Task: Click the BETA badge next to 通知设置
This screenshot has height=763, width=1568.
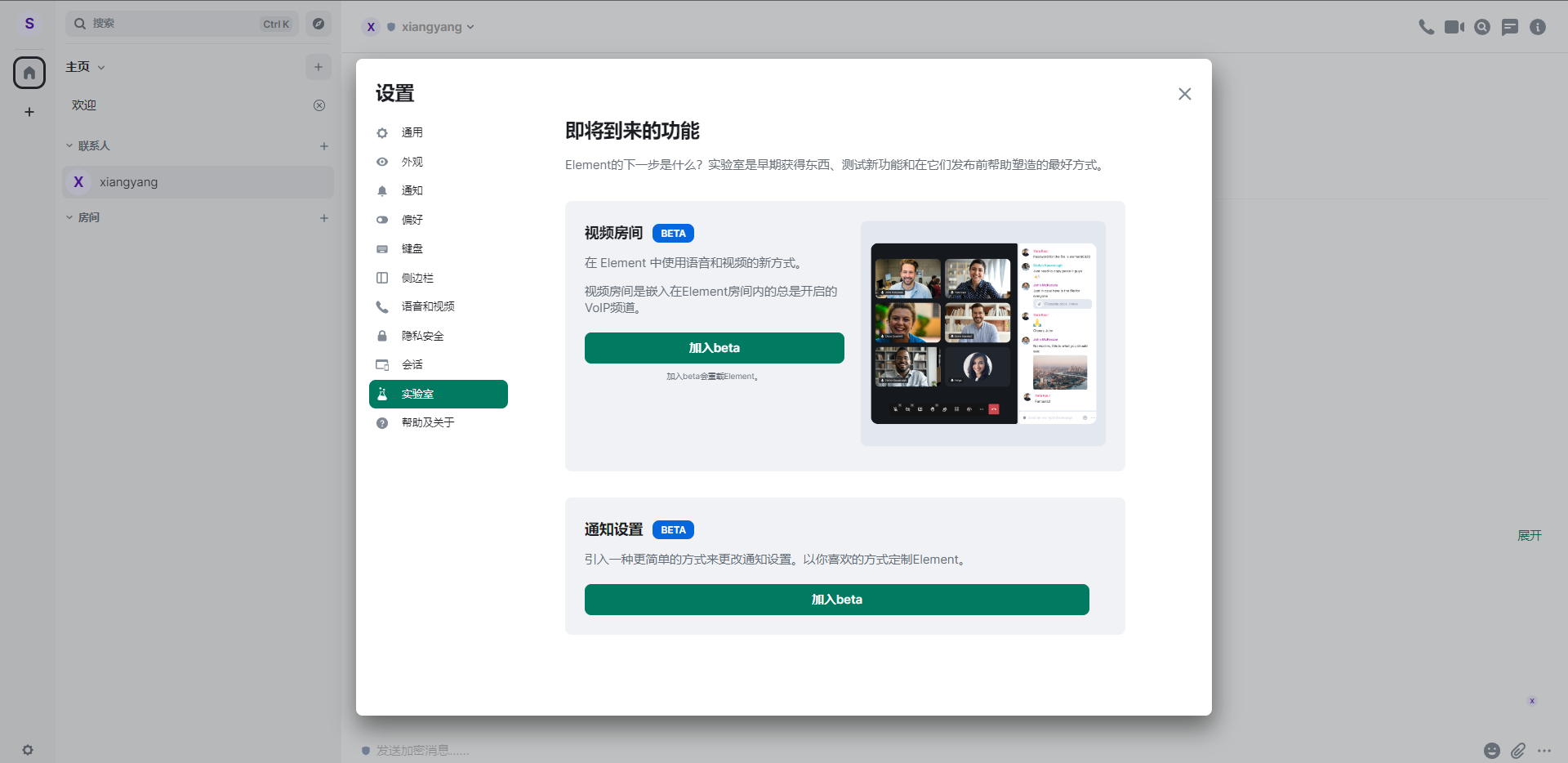Action: [673, 530]
